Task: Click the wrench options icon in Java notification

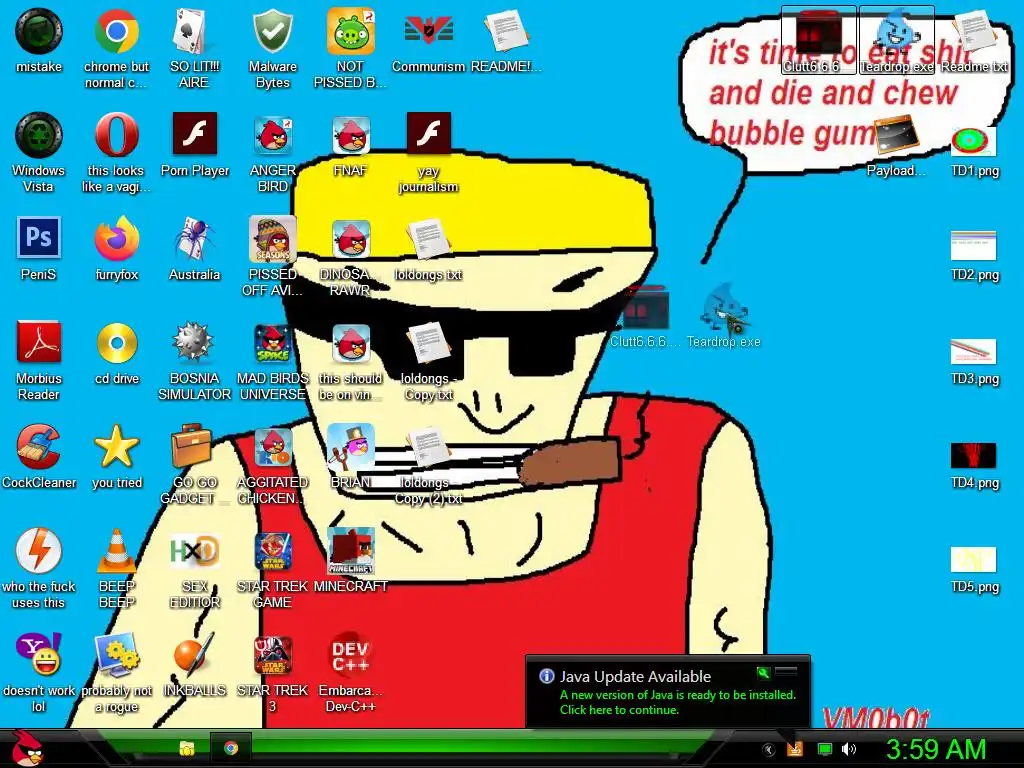Action: click(x=763, y=672)
